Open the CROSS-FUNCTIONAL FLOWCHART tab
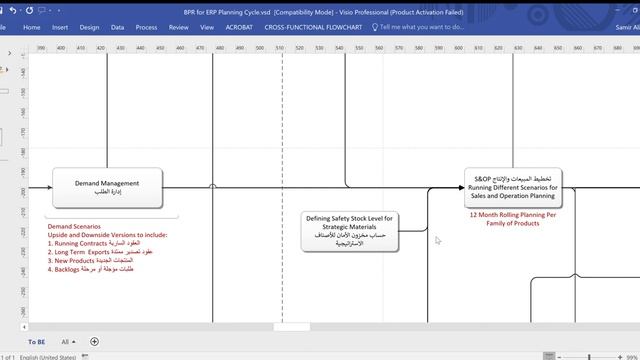 pos(313,27)
